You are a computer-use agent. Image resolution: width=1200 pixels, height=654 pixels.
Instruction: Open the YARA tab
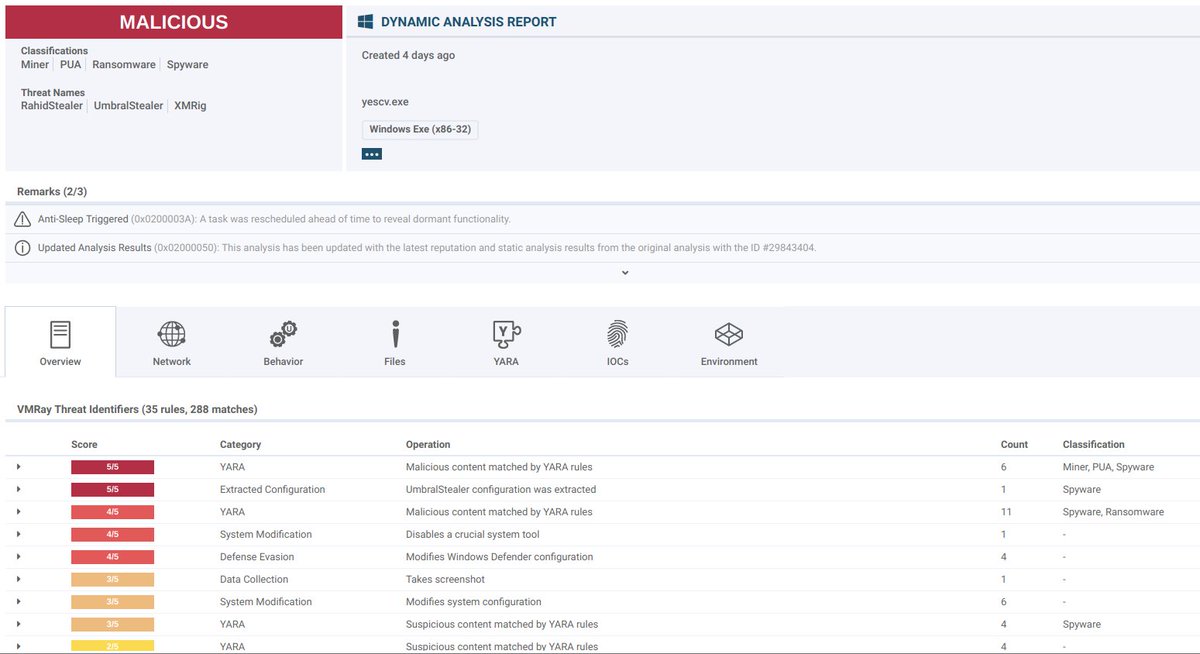tap(506, 342)
